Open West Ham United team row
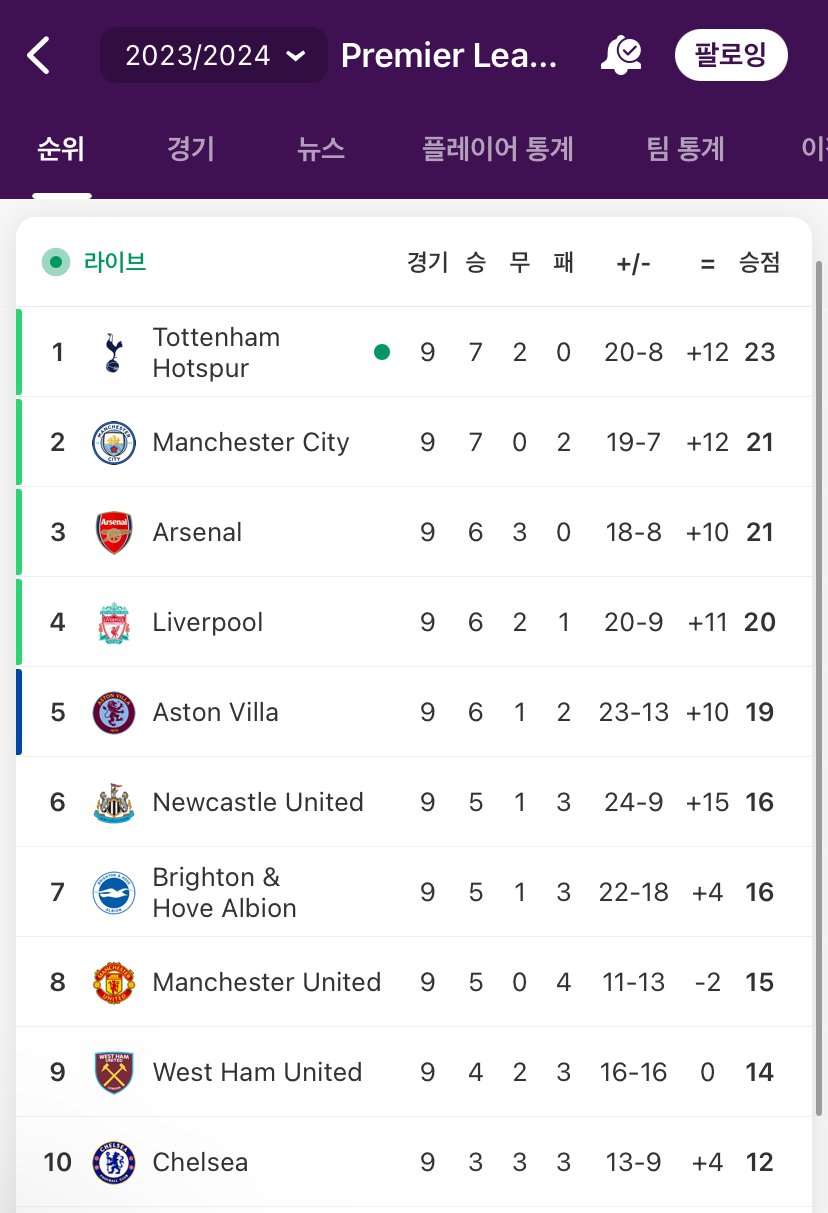This screenshot has height=1213, width=828. pos(414,1072)
